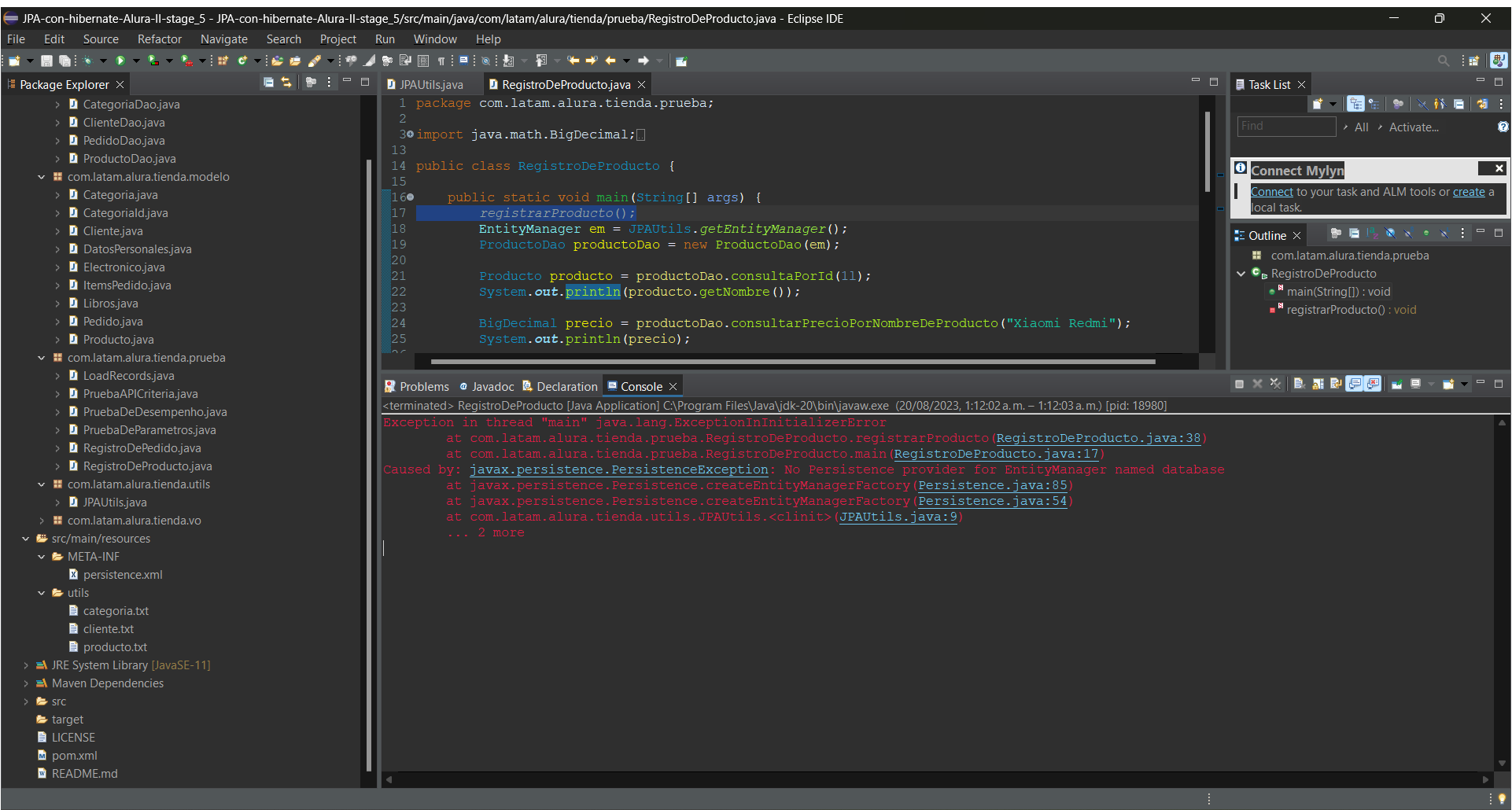Expand the JRE System Library node

(x=26, y=665)
